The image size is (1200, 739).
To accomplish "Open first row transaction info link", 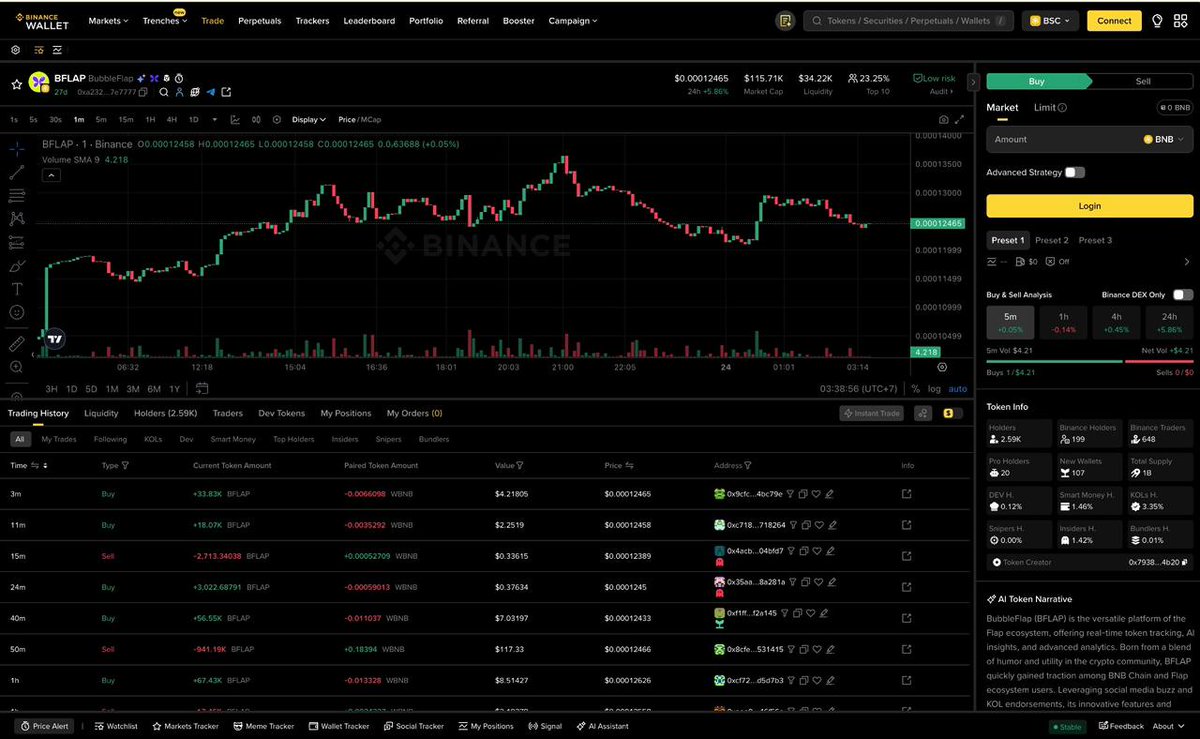I will tap(907, 494).
